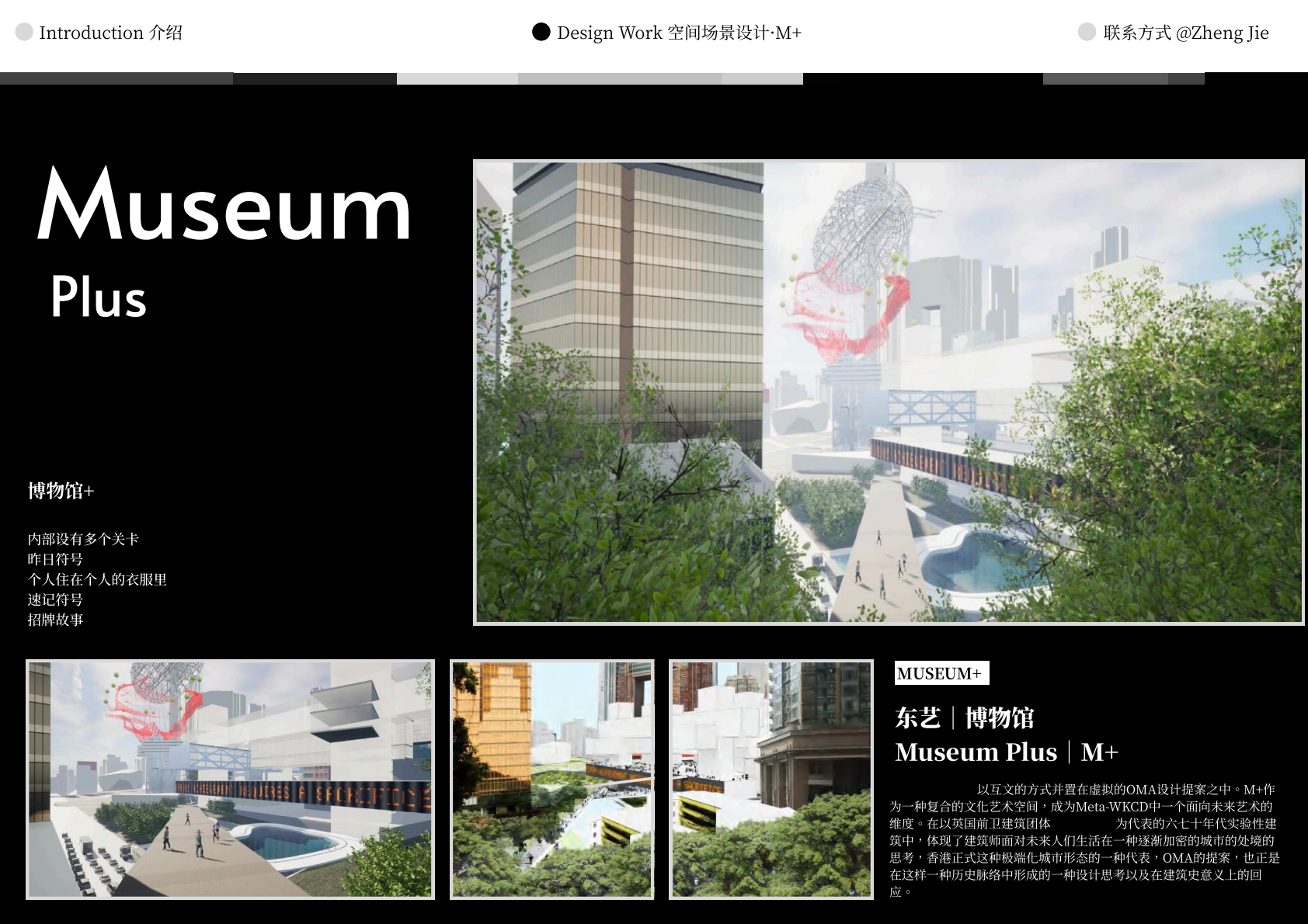Open the large main cityscape render
1308x924 pixels.
coord(888,392)
